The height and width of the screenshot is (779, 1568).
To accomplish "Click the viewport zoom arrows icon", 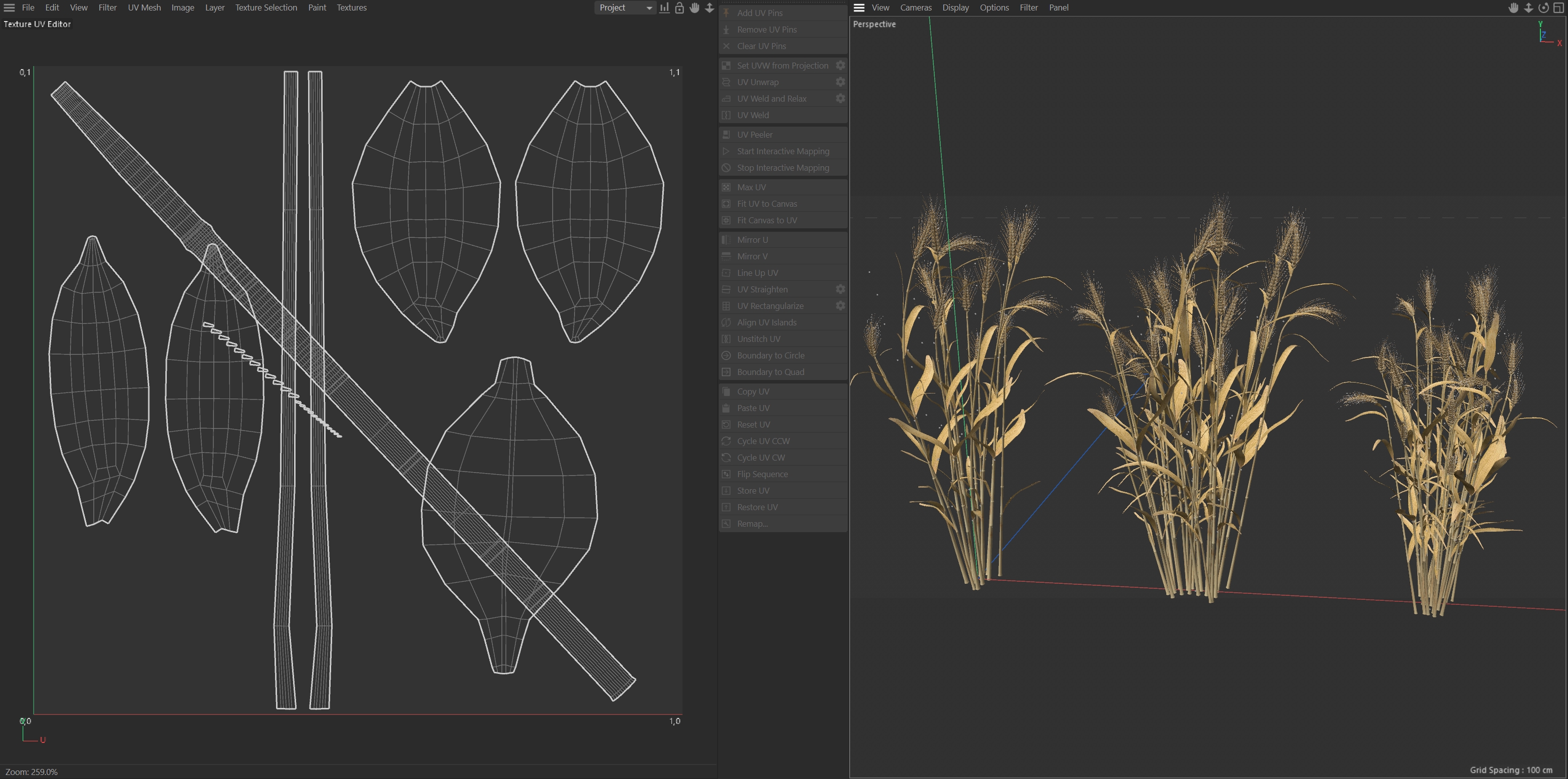I will [1528, 8].
